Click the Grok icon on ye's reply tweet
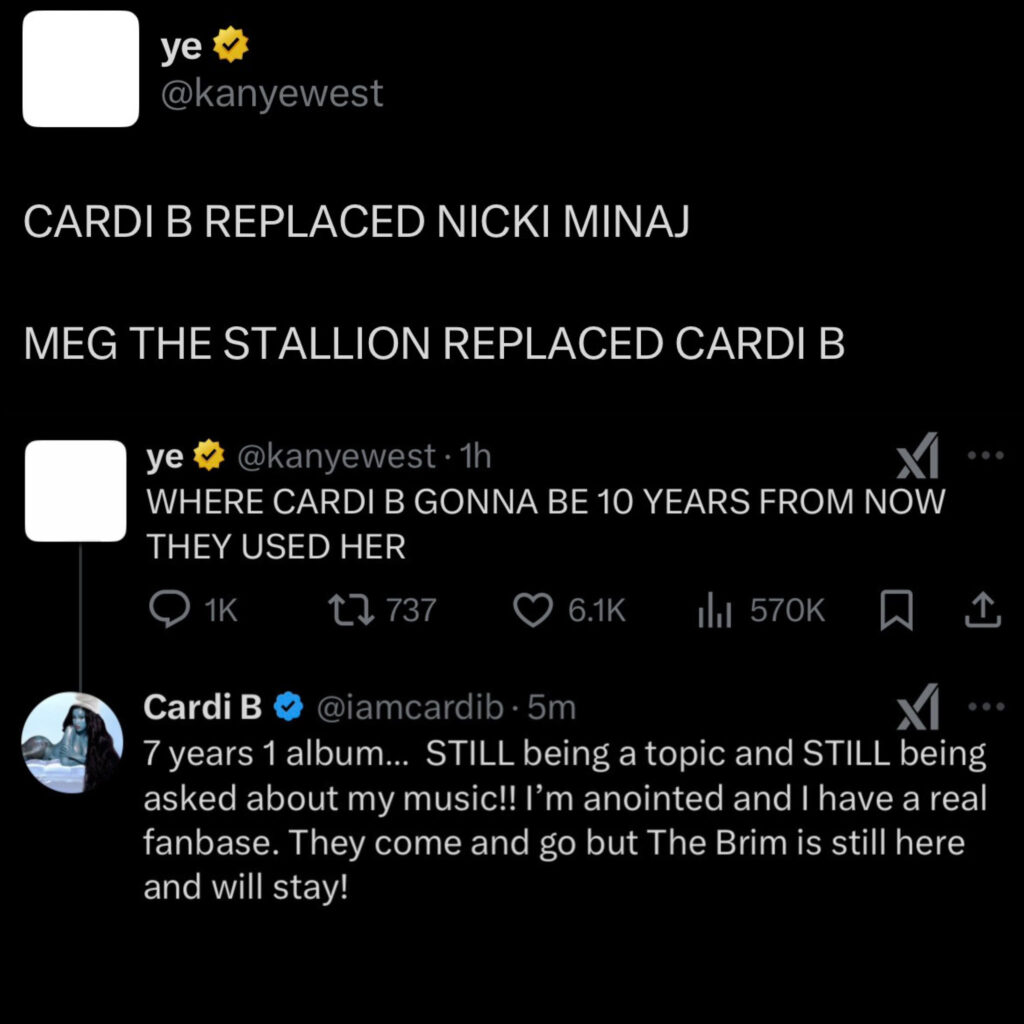 coord(917,456)
